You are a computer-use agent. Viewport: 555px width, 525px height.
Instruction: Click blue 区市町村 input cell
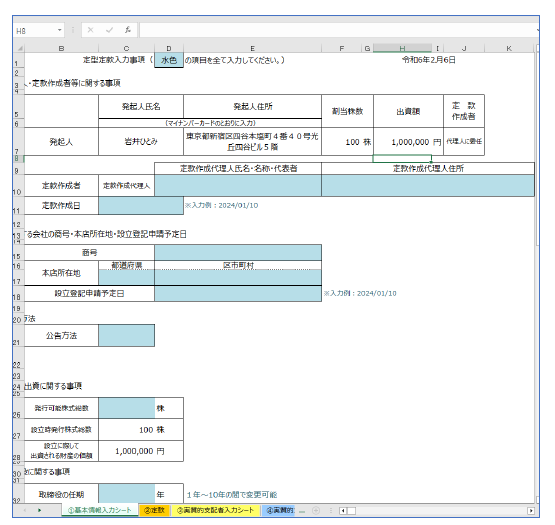238,277
